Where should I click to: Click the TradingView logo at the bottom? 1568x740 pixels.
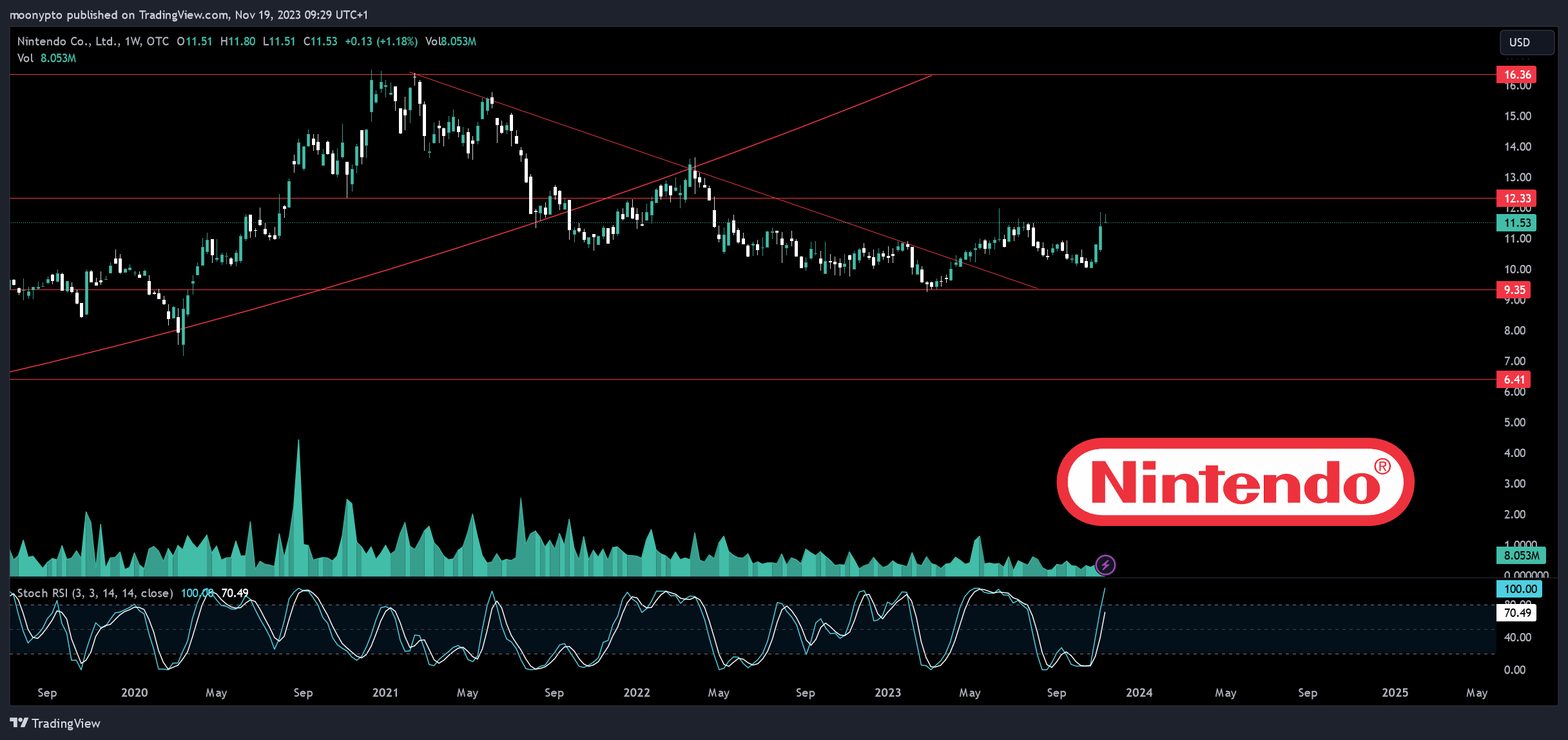[55, 723]
